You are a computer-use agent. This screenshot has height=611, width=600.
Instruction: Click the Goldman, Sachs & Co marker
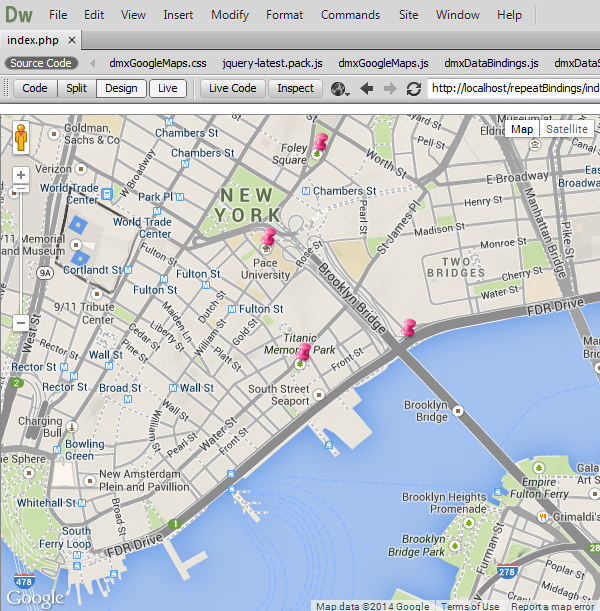(54, 134)
